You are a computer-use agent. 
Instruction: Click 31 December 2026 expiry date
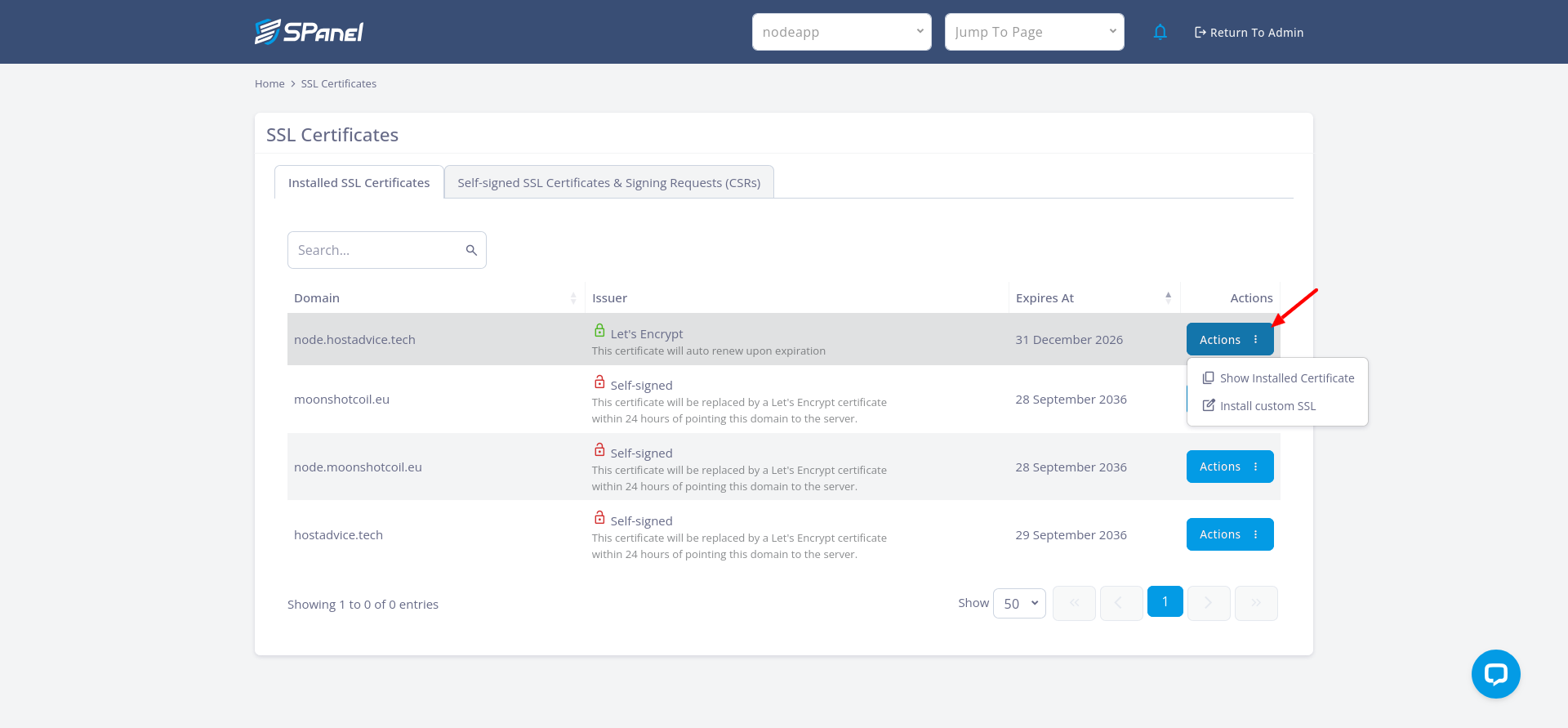tap(1069, 340)
